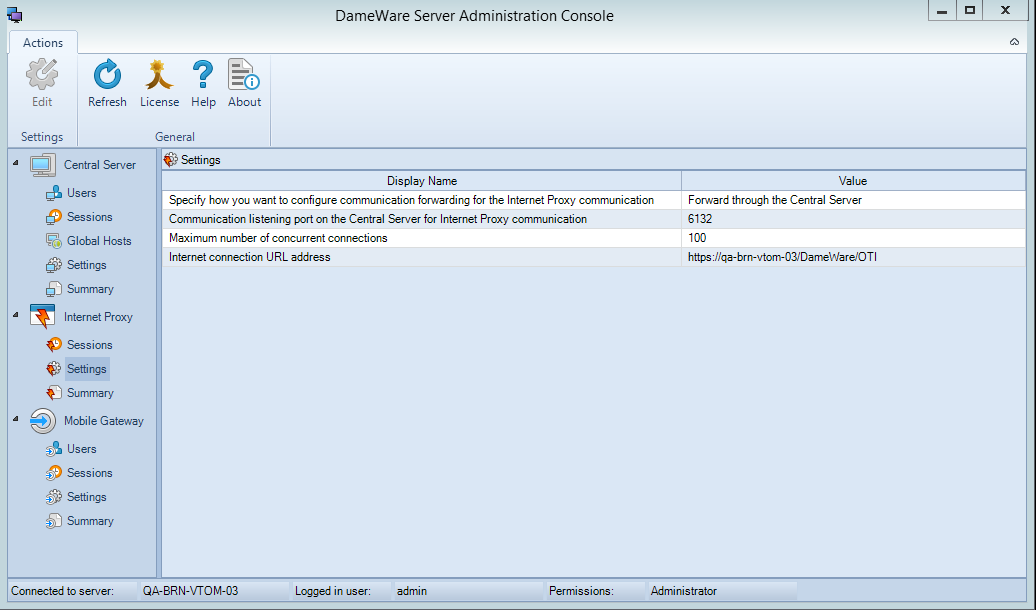Click the Mobile Gateway Sessions icon
Image resolution: width=1036 pixels, height=610 pixels.
click(54, 473)
